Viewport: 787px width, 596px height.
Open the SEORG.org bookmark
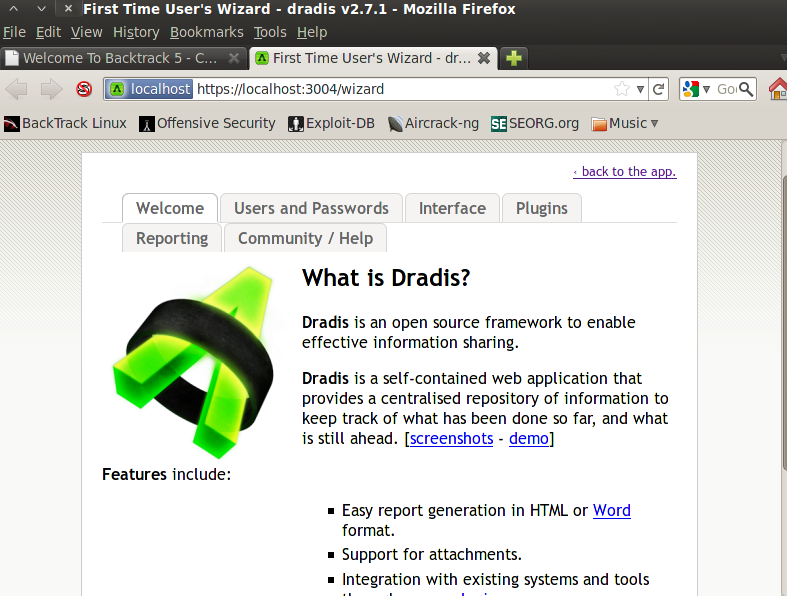[x=535, y=124]
